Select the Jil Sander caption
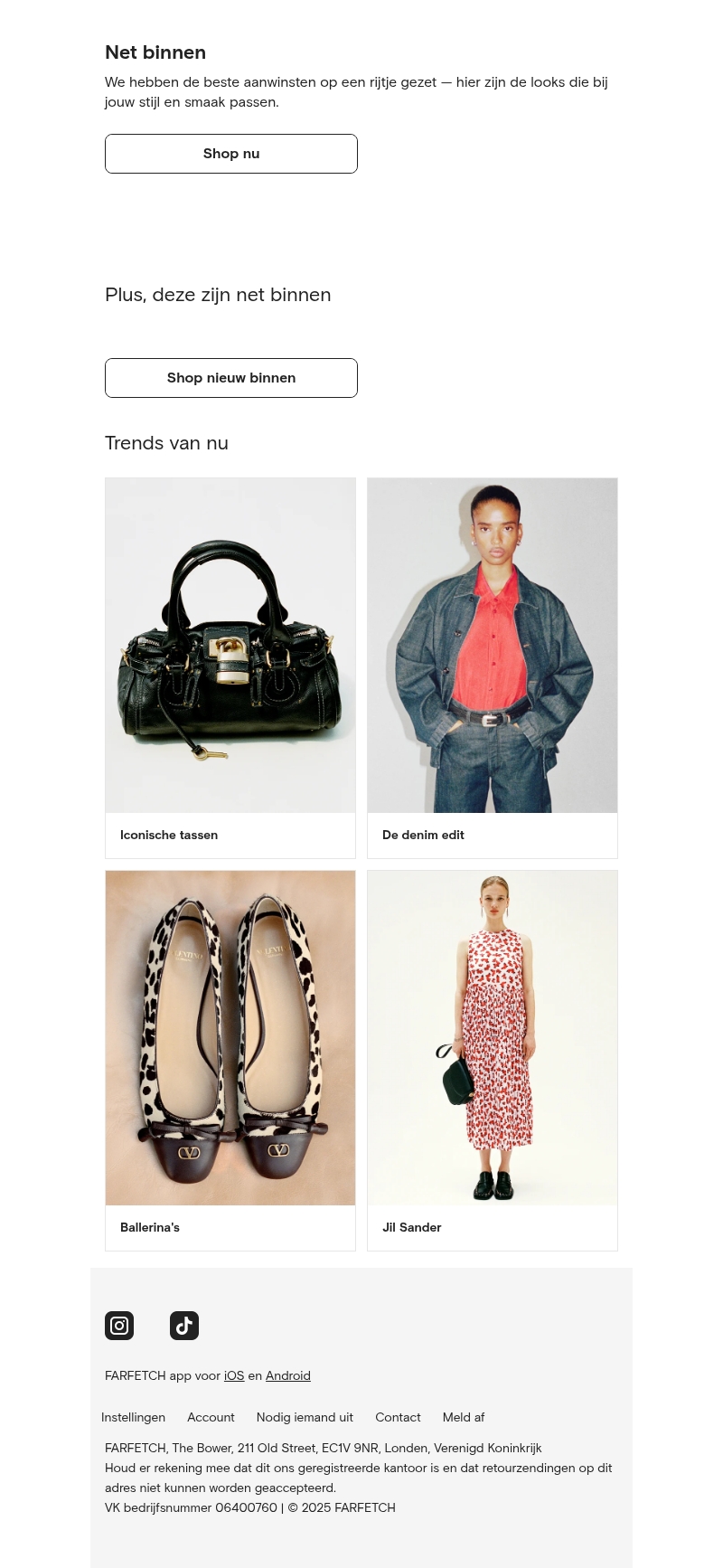 pos(412,1227)
